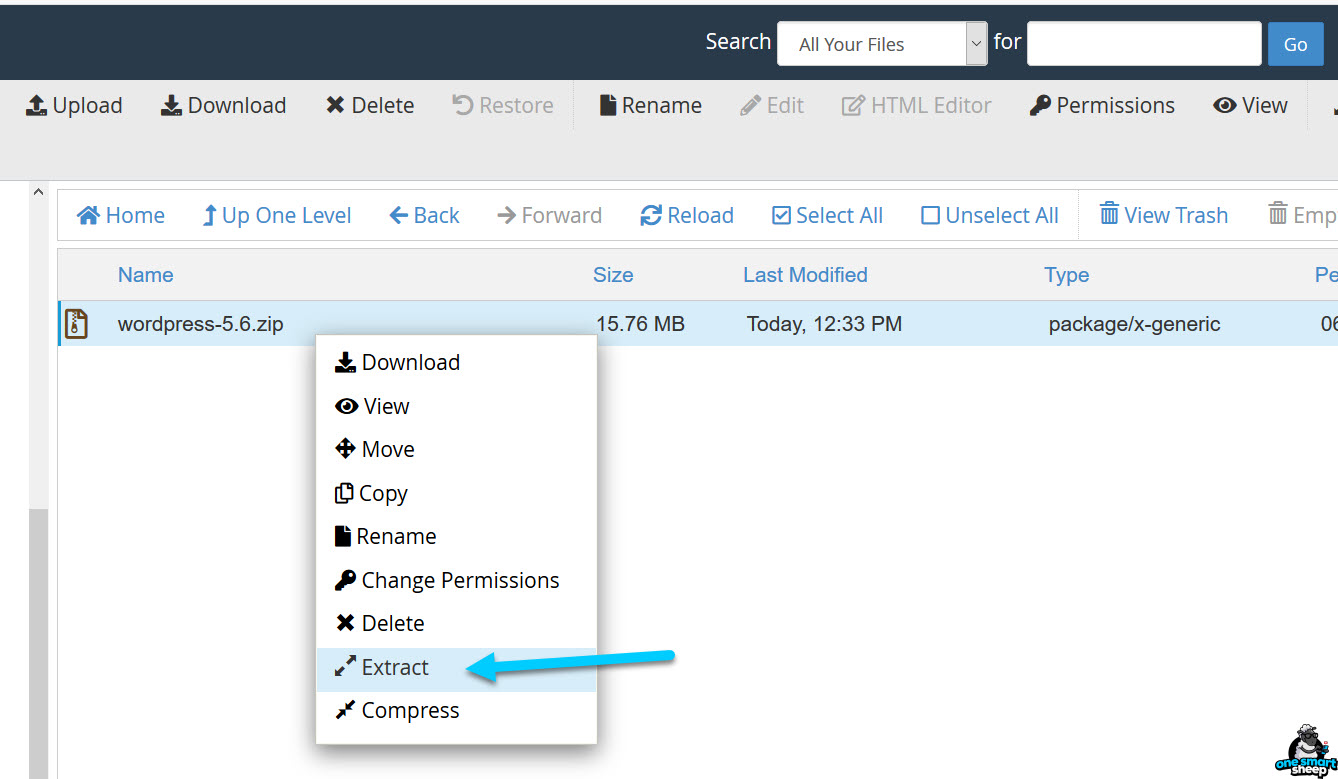The image size is (1338, 779).
Task: Click the search text field
Action: [x=1144, y=44]
